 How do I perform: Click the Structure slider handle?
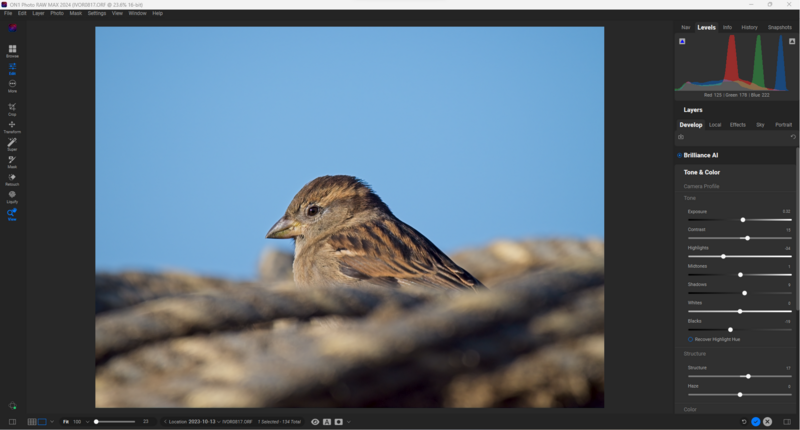click(748, 376)
